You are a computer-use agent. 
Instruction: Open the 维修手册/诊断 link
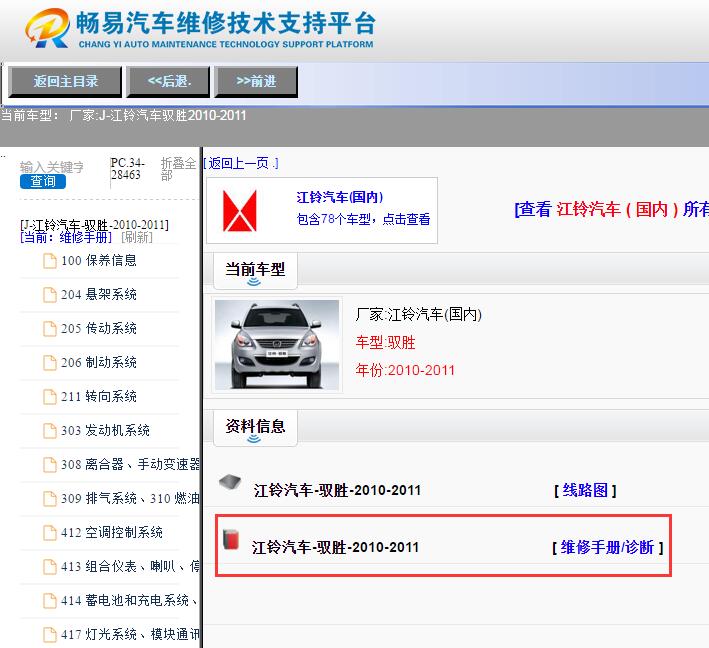point(608,548)
